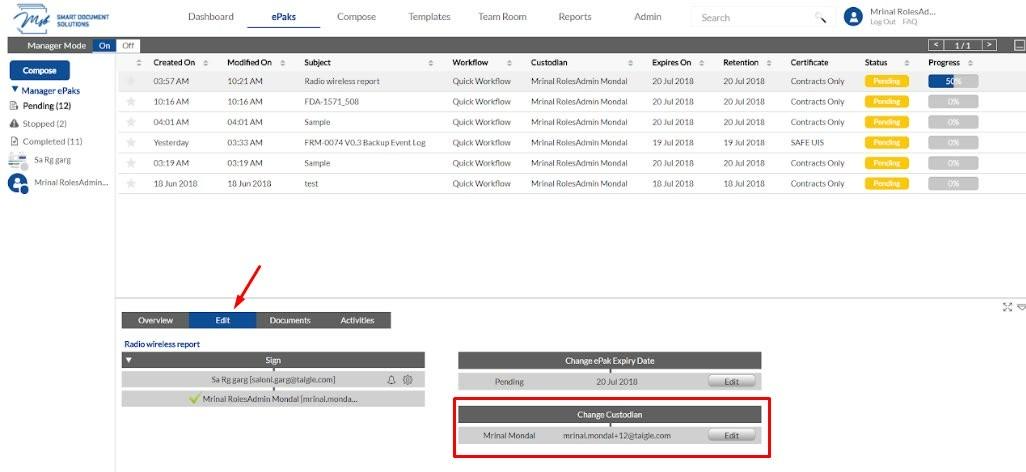Screen dimensions: 1026x472
Task: Open the ePaks menu
Action: [284, 17]
